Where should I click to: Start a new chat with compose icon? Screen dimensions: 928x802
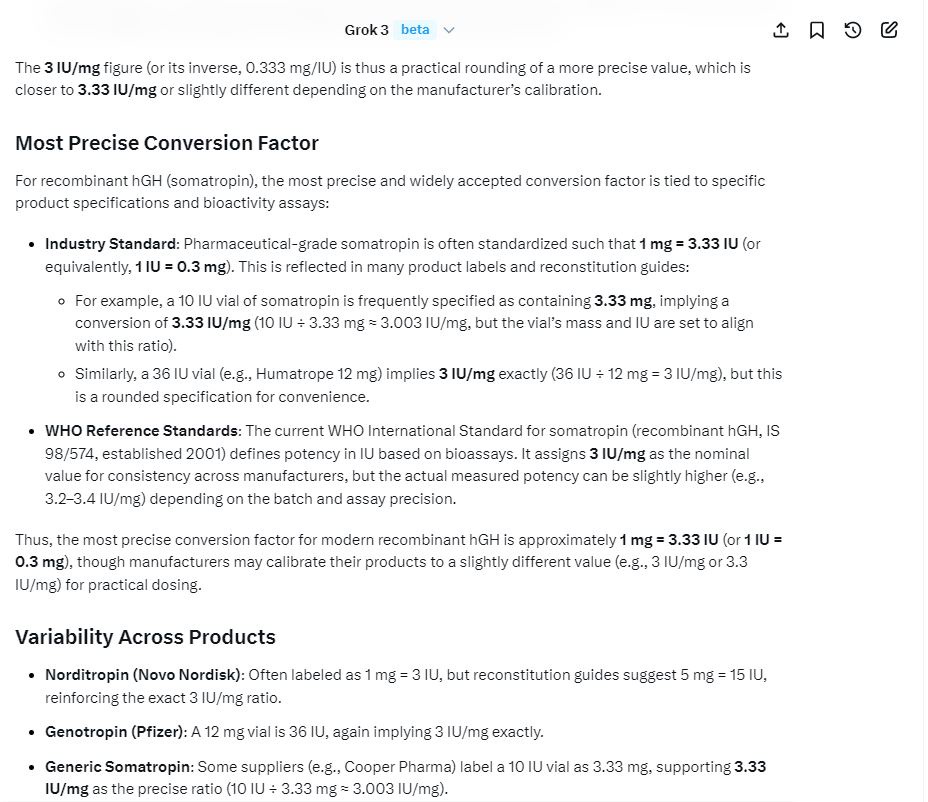[889, 30]
